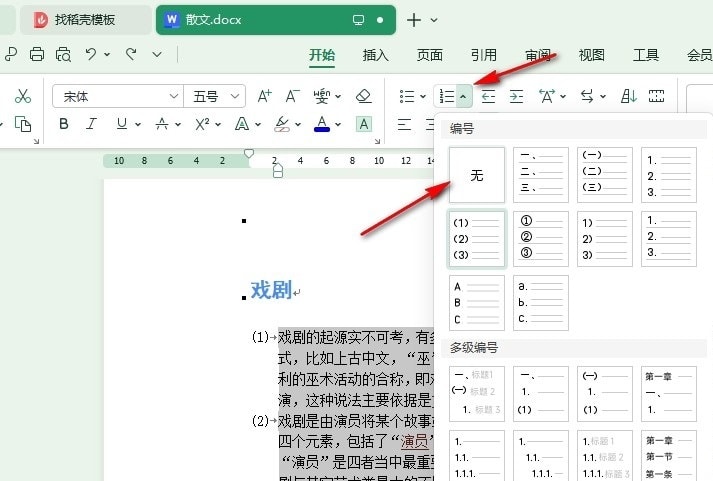Choose 1. 1.1. 1.1.1. 标题 multilevel style
Image resolution: width=713 pixels, height=481 pixels.
(x=605, y=456)
